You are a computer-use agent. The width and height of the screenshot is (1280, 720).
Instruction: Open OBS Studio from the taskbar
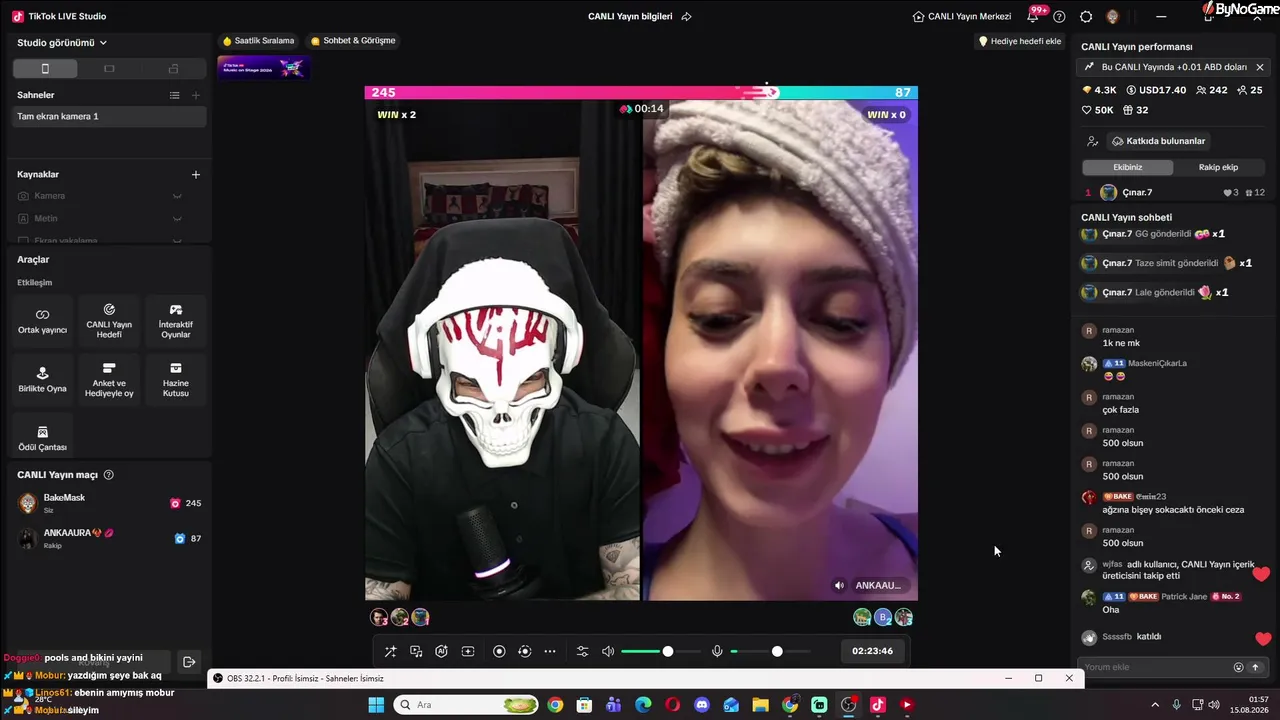[x=849, y=705]
